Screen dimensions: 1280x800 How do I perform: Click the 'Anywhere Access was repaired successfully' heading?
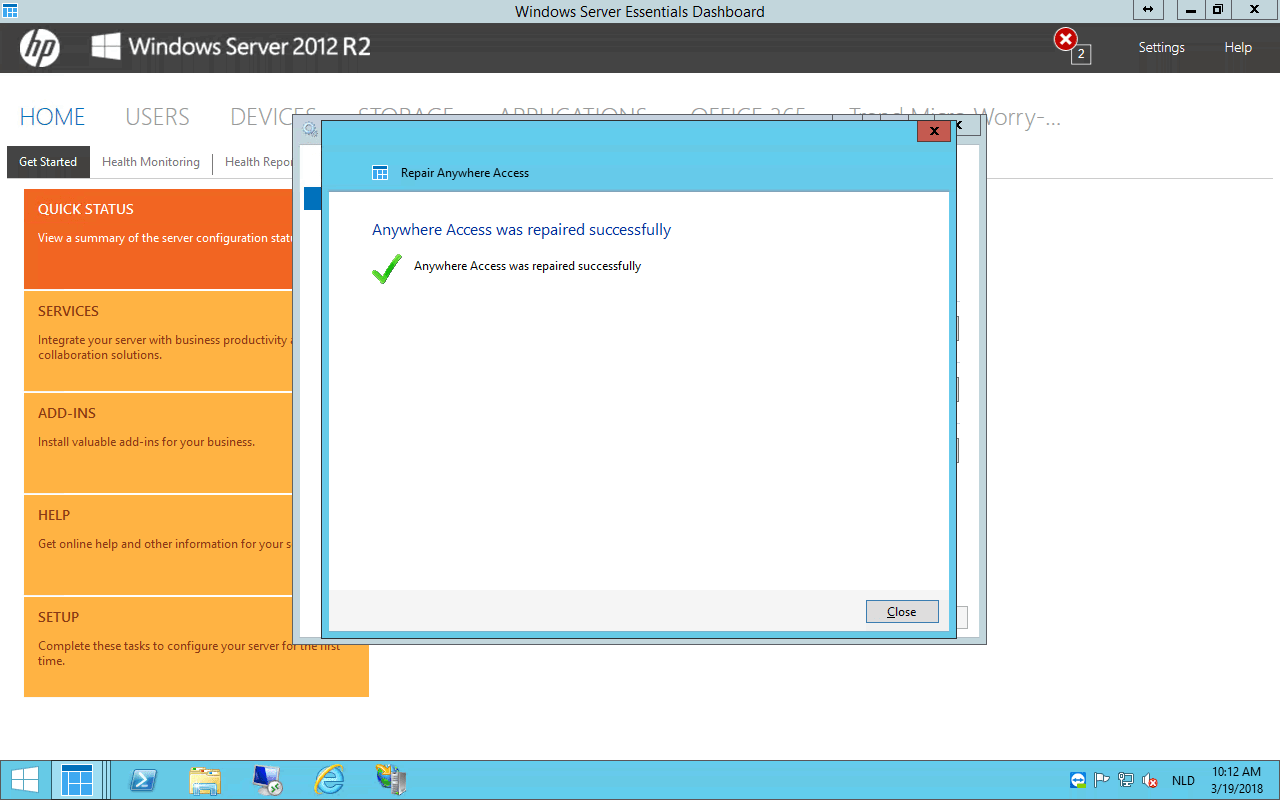click(x=521, y=230)
